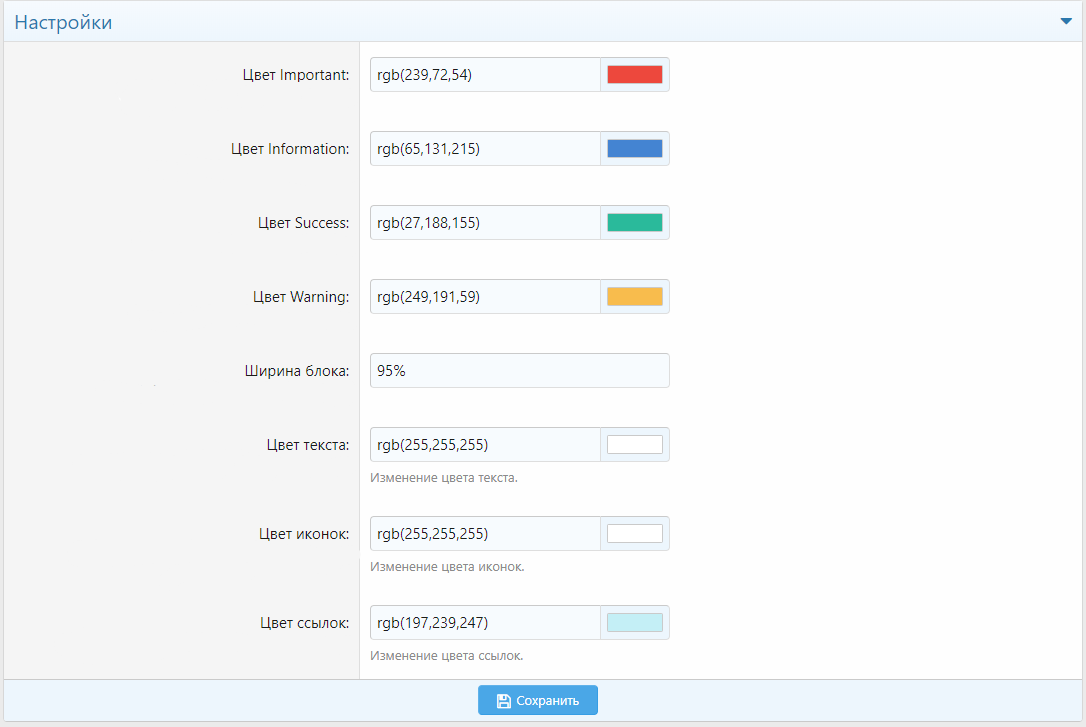Click the Сохранить save button
Image resolution: width=1086 pixels, height=727 pixels.
(x=538, y=701)
